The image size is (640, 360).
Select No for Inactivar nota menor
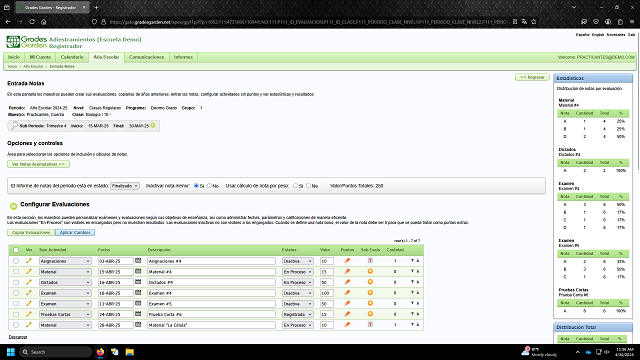point(209,186)
